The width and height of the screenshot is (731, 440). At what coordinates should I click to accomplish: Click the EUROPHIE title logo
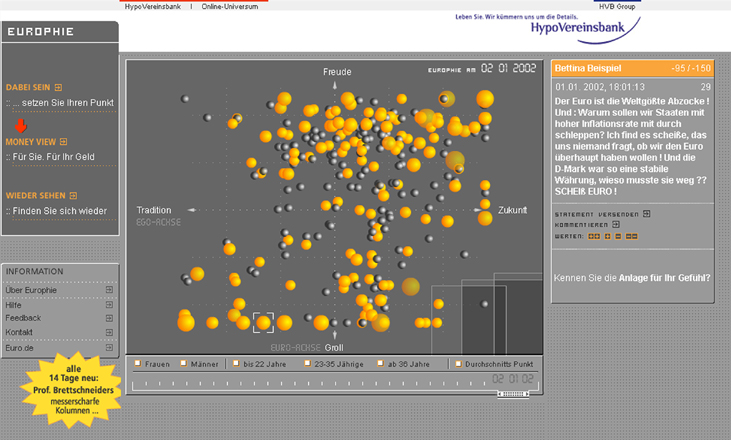tap(41, 32)
